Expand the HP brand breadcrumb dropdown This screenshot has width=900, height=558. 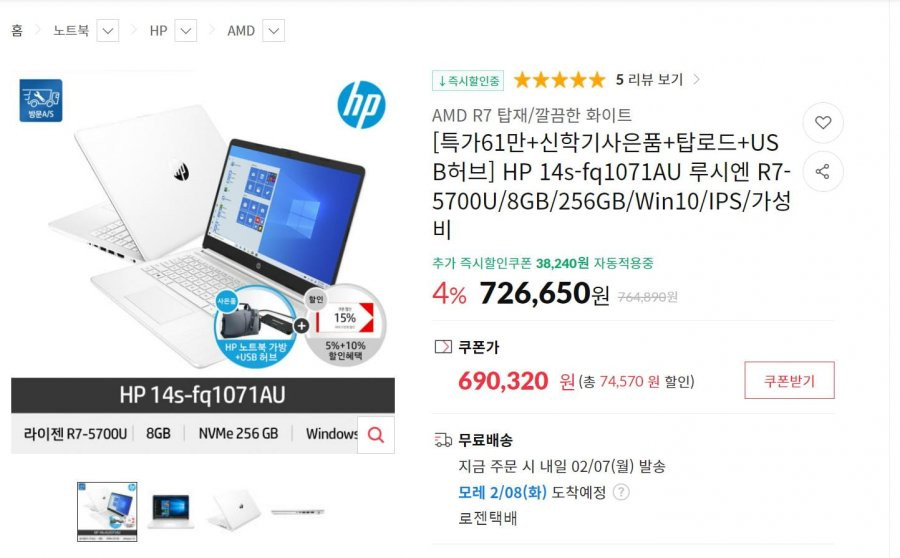pyautogui.click(x=185, y=31)
